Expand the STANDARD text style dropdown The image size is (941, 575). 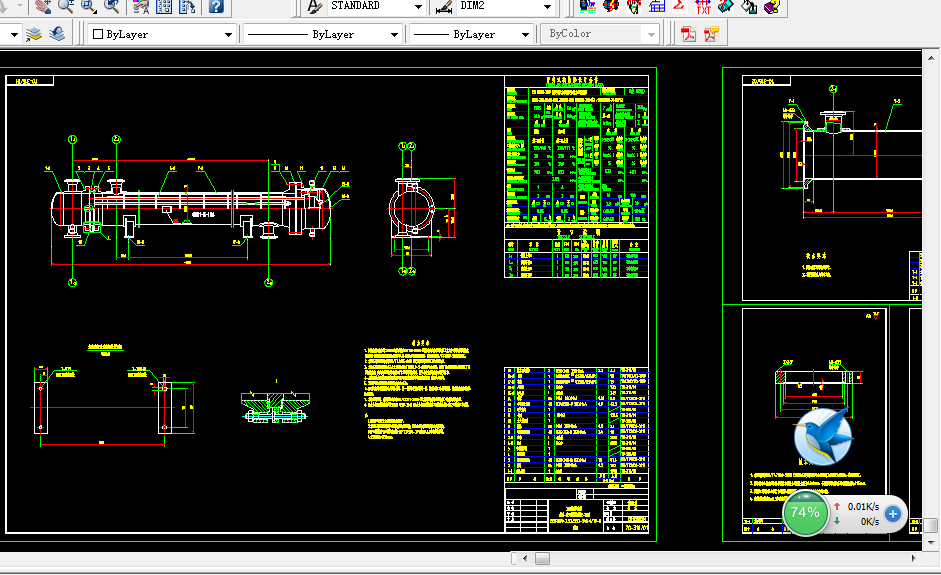pos(416,7)
